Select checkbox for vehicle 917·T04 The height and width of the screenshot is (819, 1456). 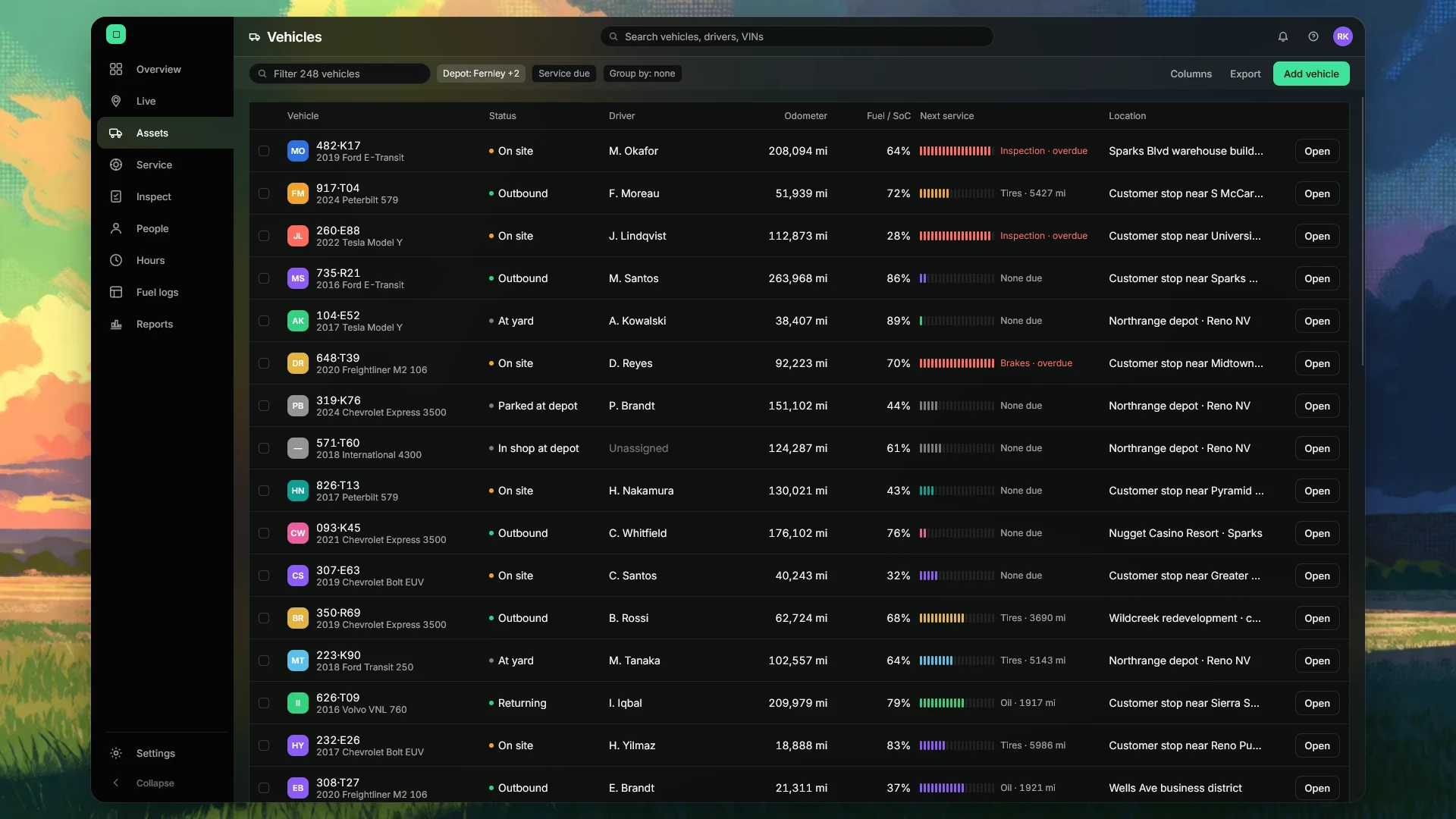264,193
